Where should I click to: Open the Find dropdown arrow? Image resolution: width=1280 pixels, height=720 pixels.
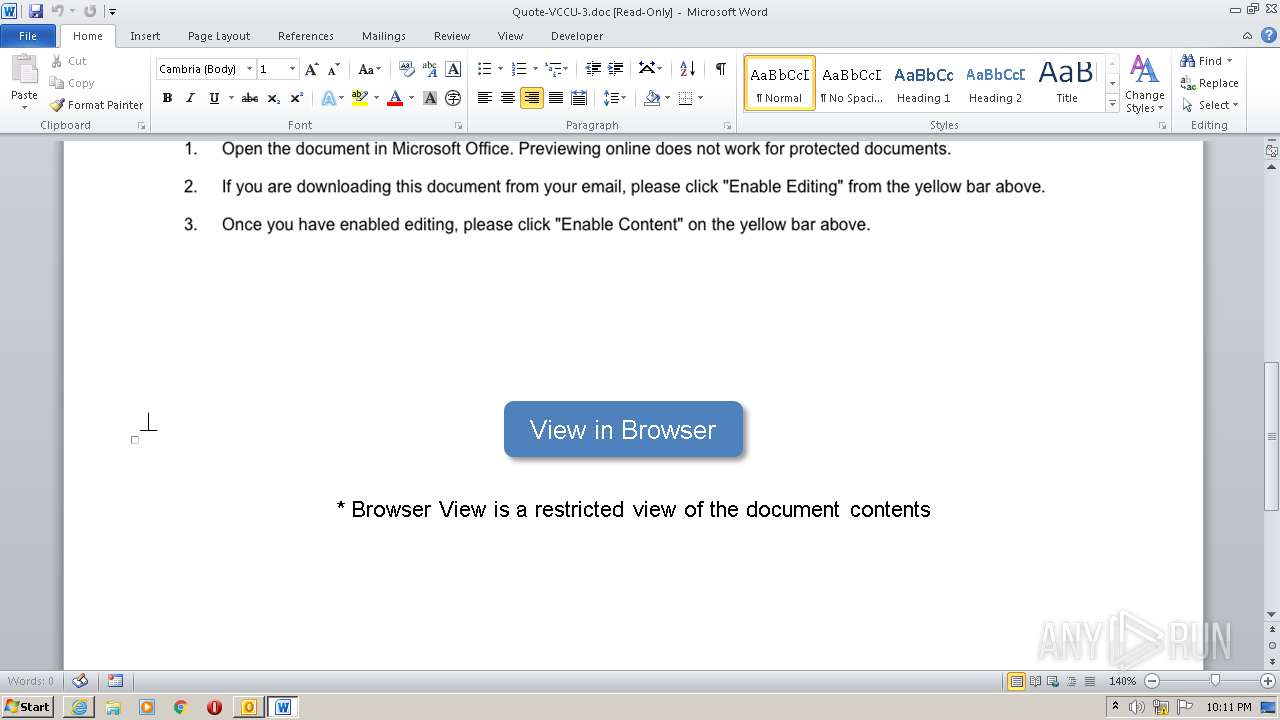(1229, 61)
